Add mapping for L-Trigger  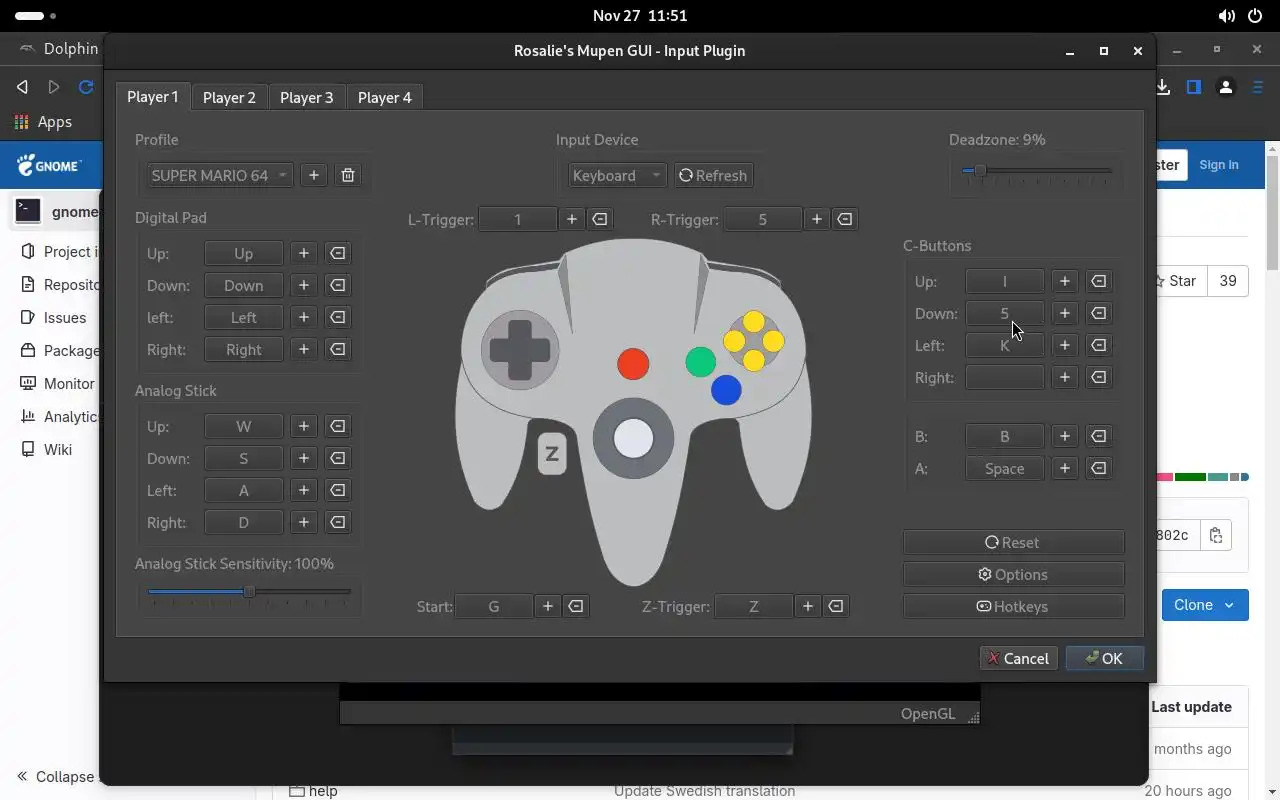click(x=572, y=219)
